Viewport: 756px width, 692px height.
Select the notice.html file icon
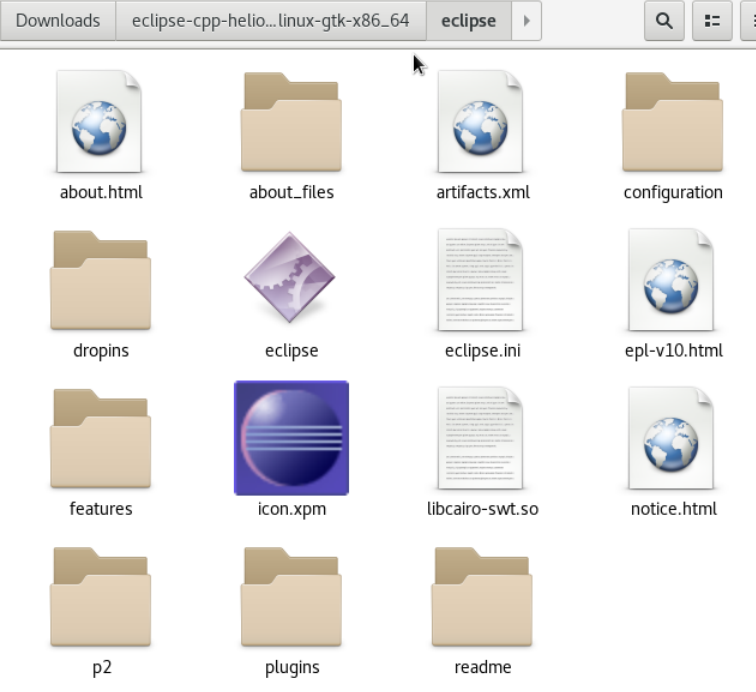click(671, 438)
